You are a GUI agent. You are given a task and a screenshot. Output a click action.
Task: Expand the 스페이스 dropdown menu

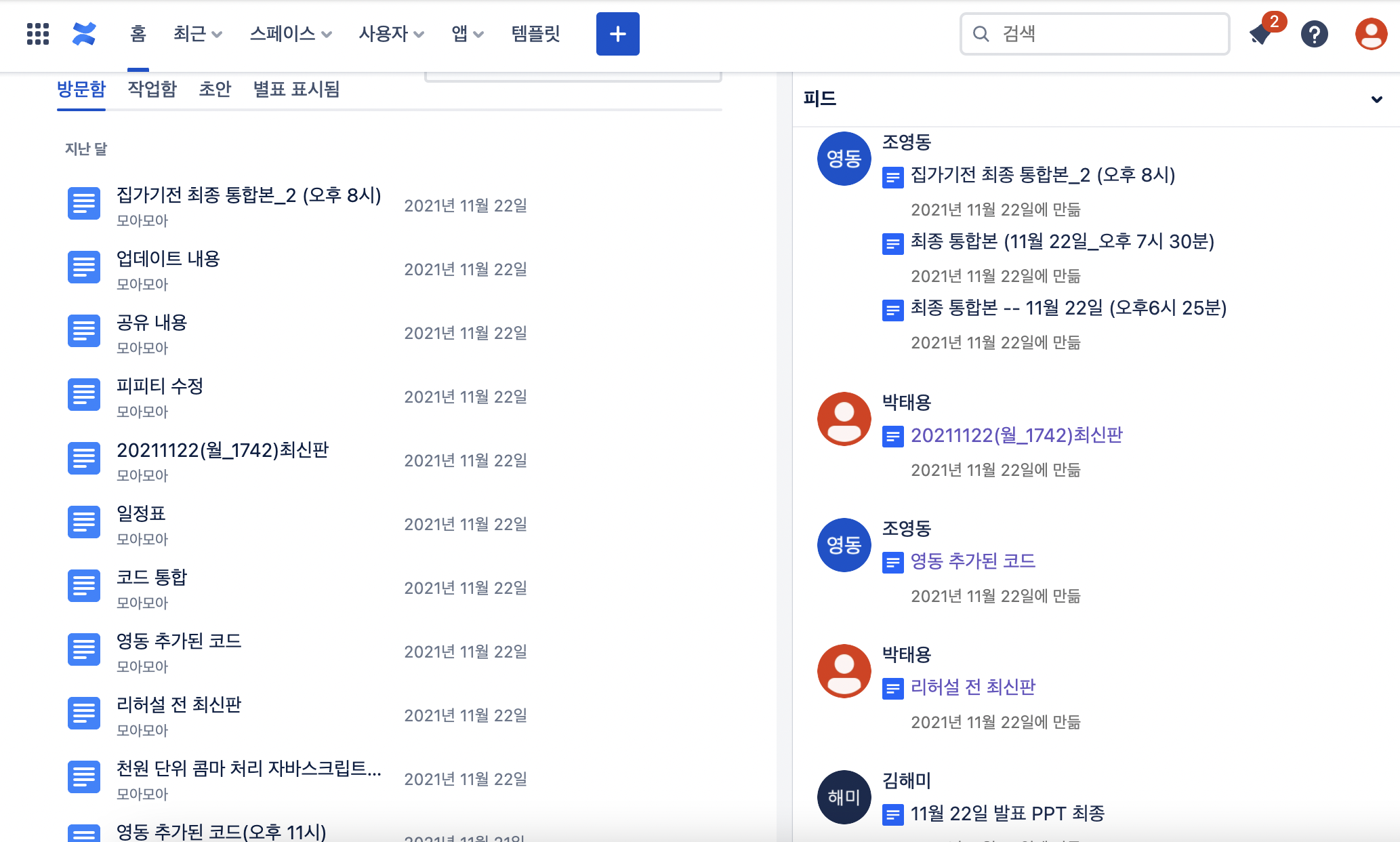[291, 34]
